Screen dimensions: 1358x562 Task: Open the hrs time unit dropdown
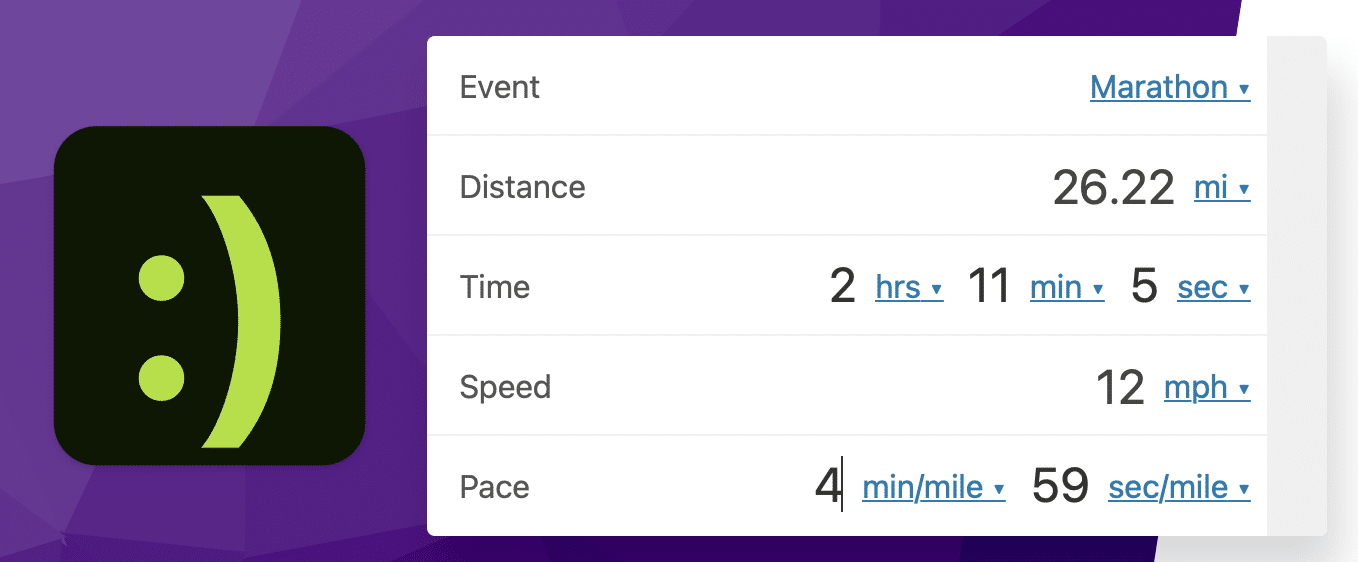tap(908, 288)
